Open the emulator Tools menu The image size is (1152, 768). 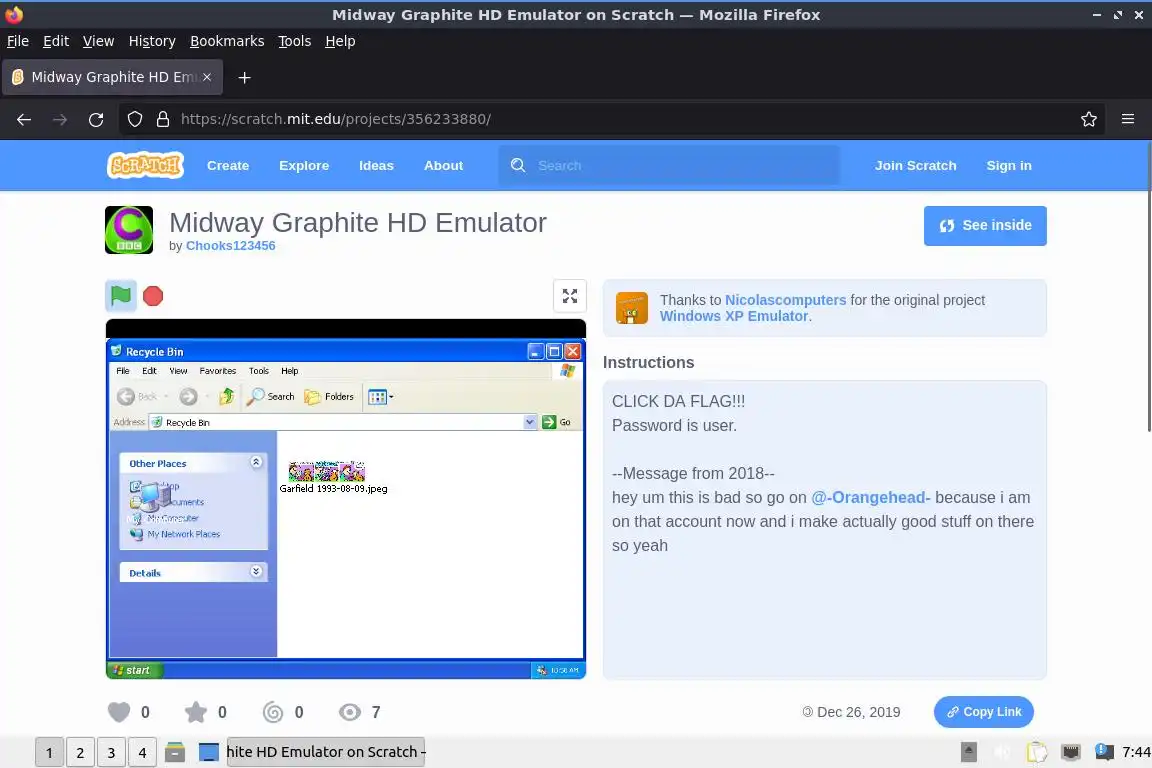point(259,371)
